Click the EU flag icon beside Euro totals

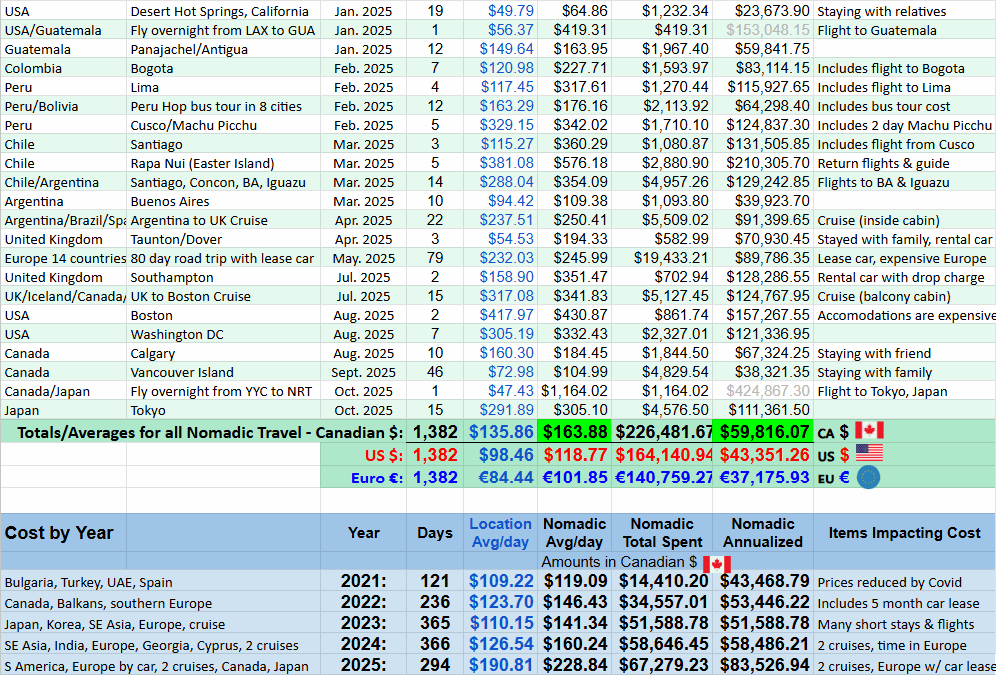[x=869, y=477]
